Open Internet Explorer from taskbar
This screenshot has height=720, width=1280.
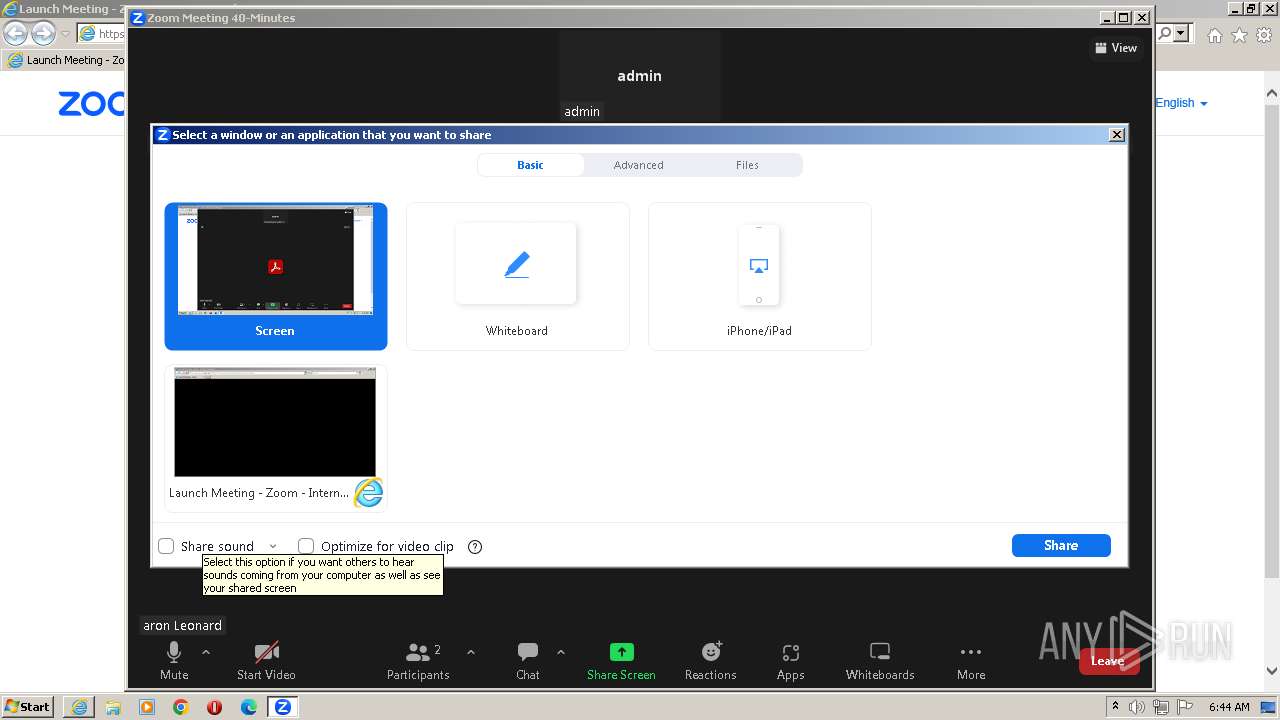[79, 707]
